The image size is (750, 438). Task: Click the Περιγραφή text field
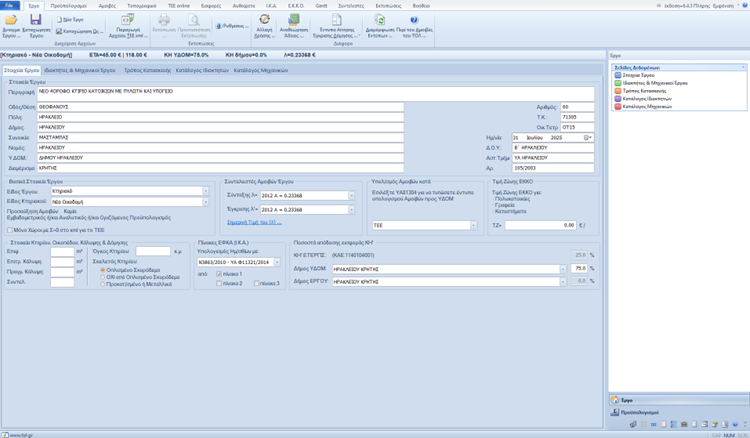(x=300, y=91)
